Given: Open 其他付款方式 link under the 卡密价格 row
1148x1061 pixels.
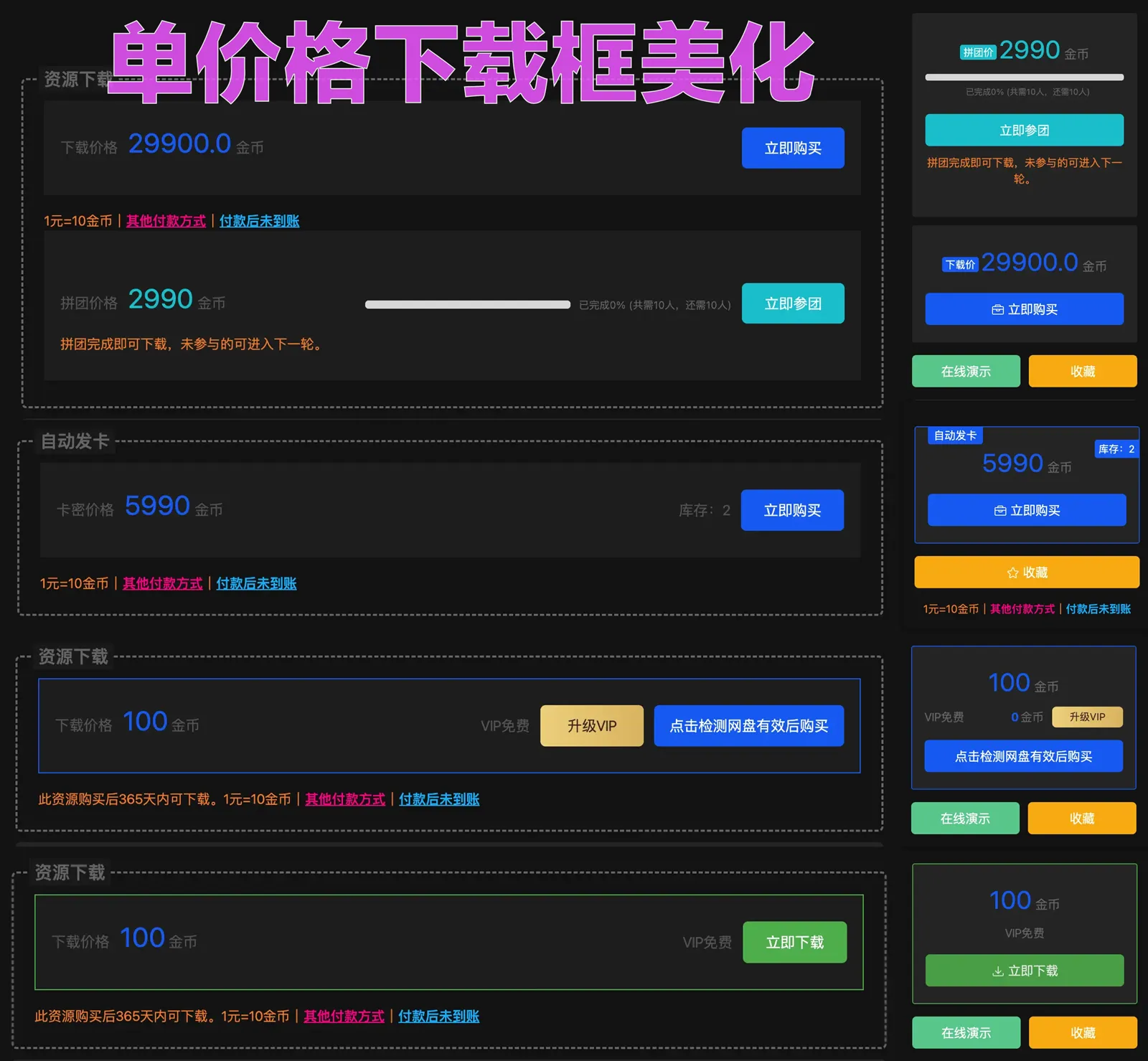Looking at the screenshot, I should [x=163, y=583].
